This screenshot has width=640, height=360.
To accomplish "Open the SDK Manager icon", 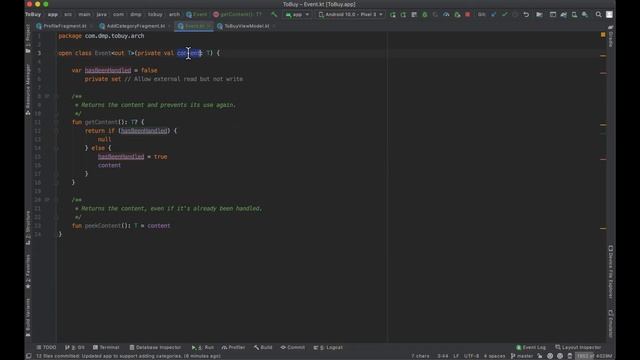I will click(585, 15).
